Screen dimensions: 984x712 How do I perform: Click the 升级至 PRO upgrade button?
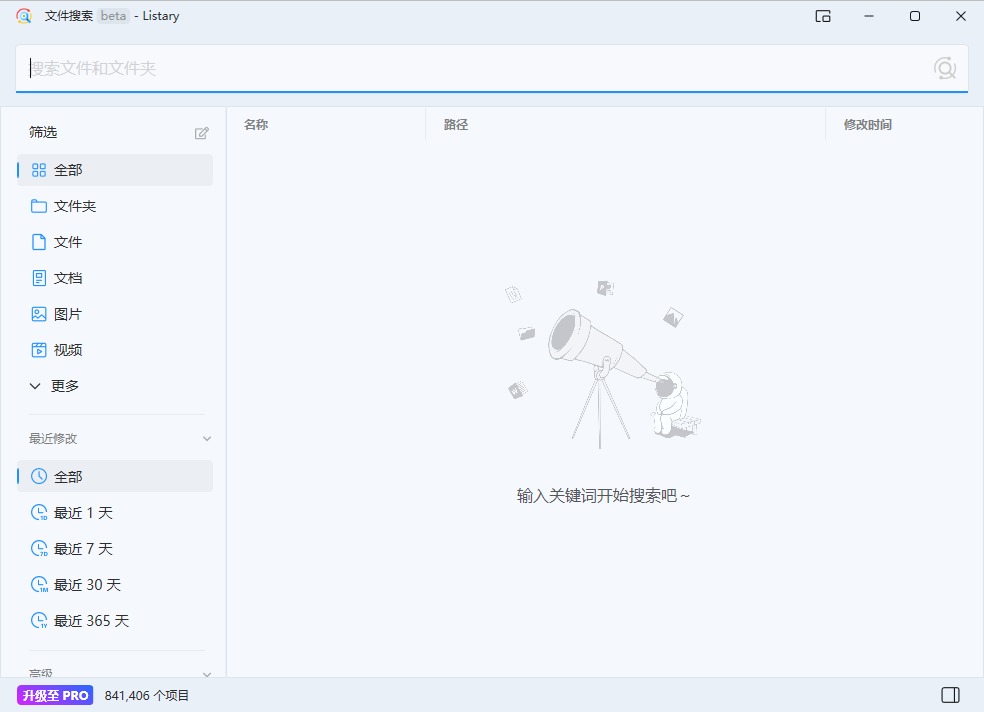pos(55,694)
